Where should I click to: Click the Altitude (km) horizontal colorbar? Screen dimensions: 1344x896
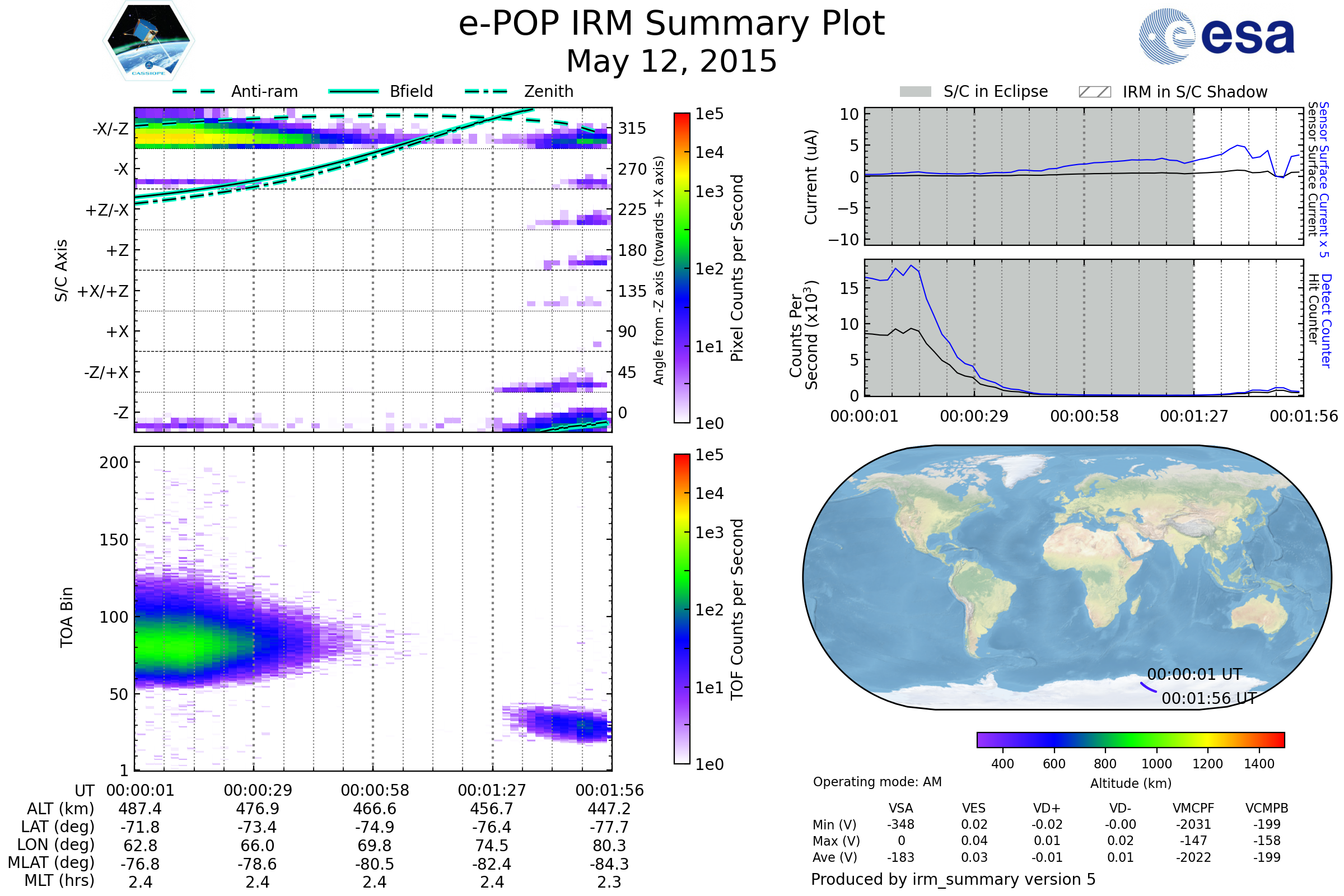coord(1130,739)
